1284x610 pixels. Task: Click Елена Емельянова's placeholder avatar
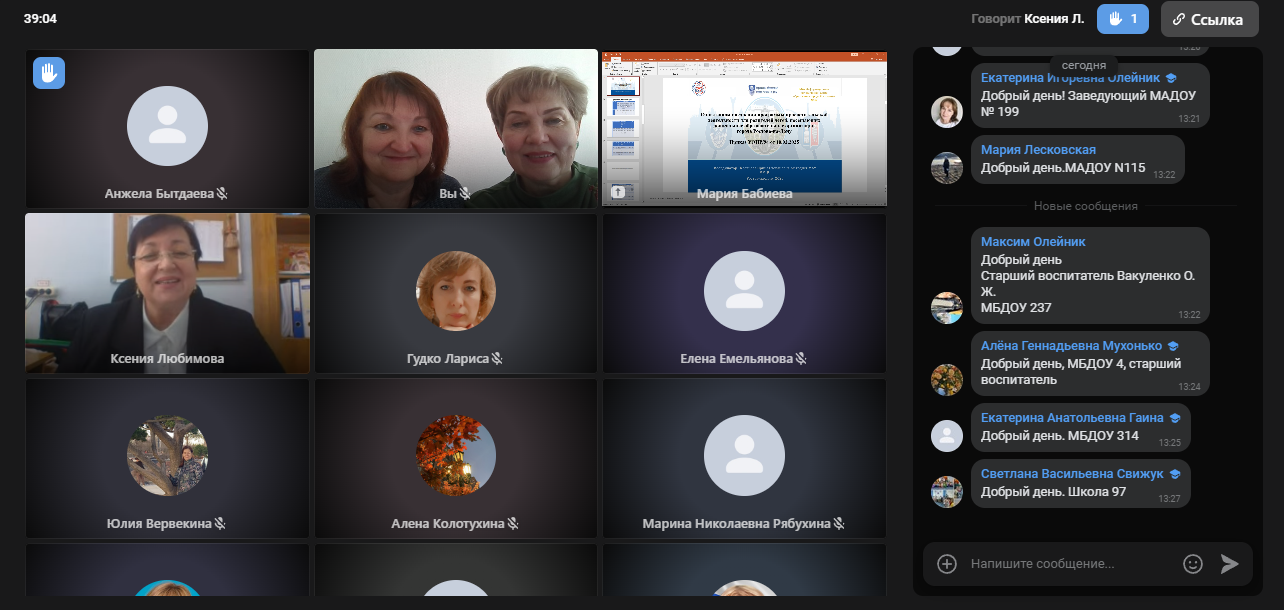pyautogui.click(x=744, y=291)
